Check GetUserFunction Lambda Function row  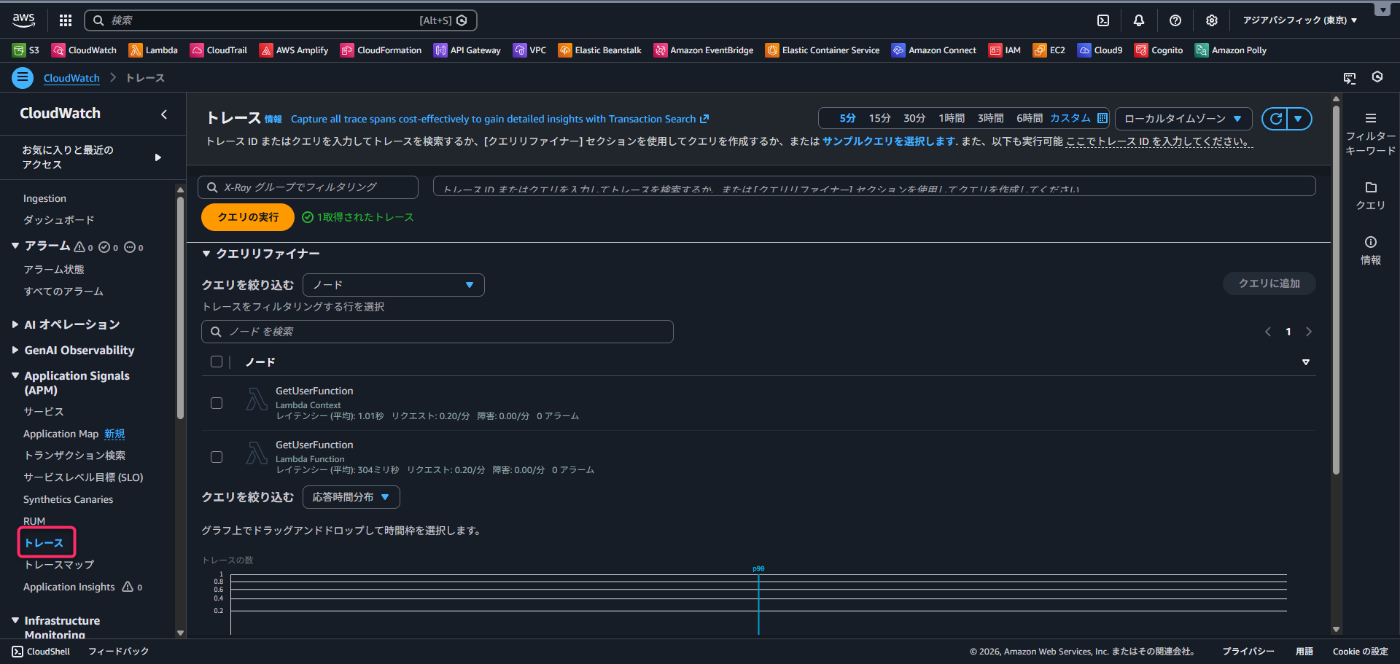tap(216, 457)
